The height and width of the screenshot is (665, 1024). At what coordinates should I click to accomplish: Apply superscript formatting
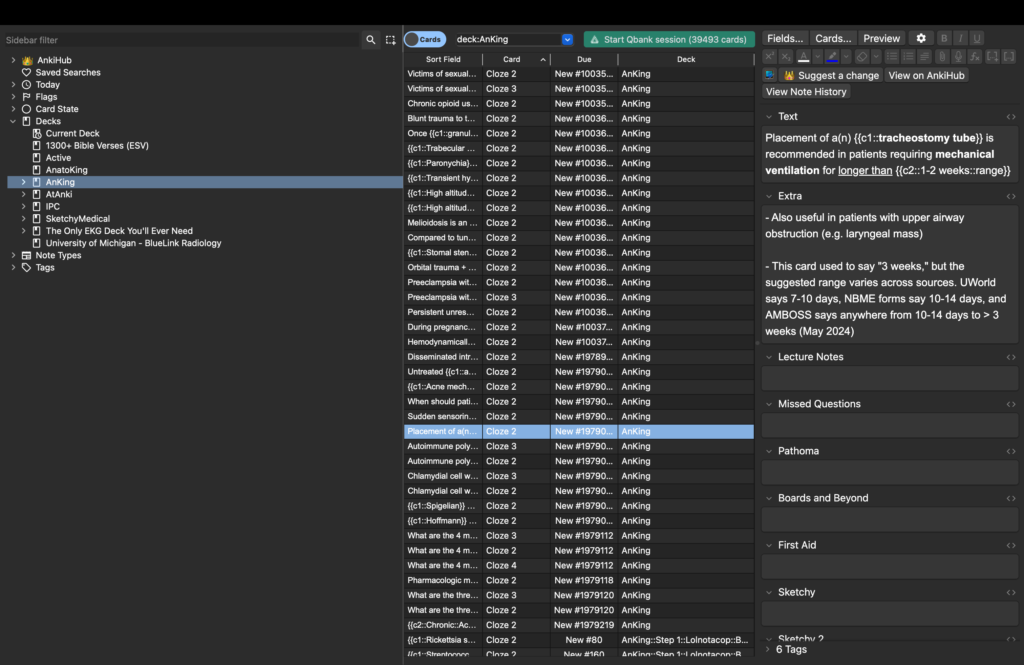coord(770,57)
